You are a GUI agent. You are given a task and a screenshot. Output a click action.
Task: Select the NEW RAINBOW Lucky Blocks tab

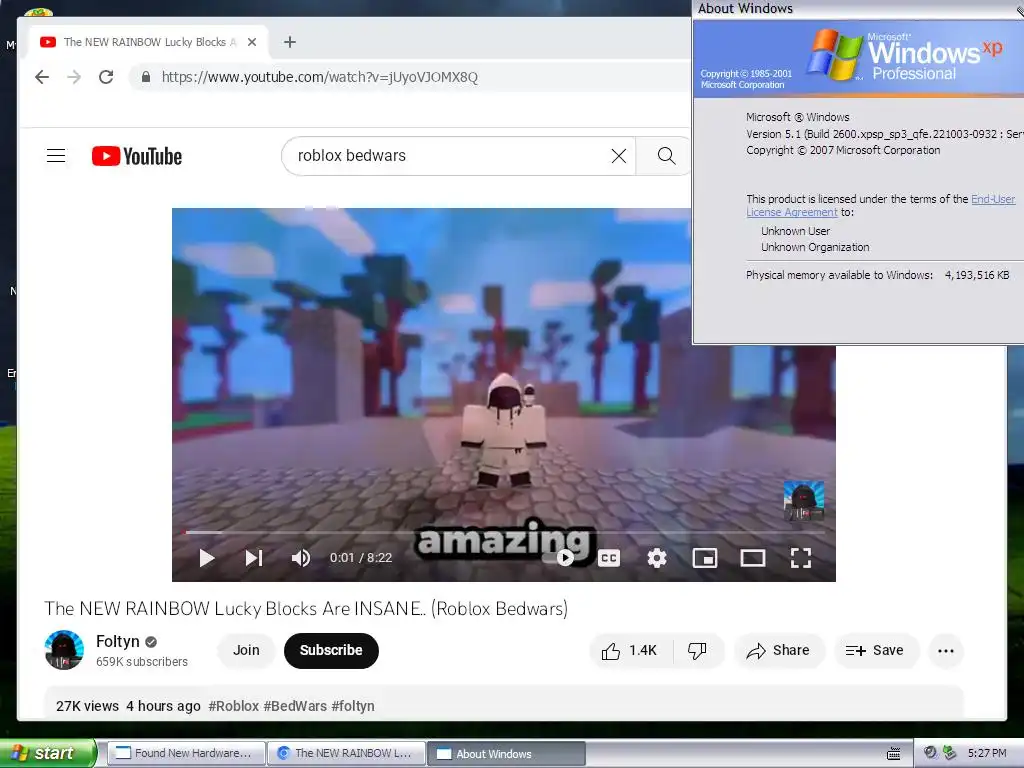click(x=149, y=42)
